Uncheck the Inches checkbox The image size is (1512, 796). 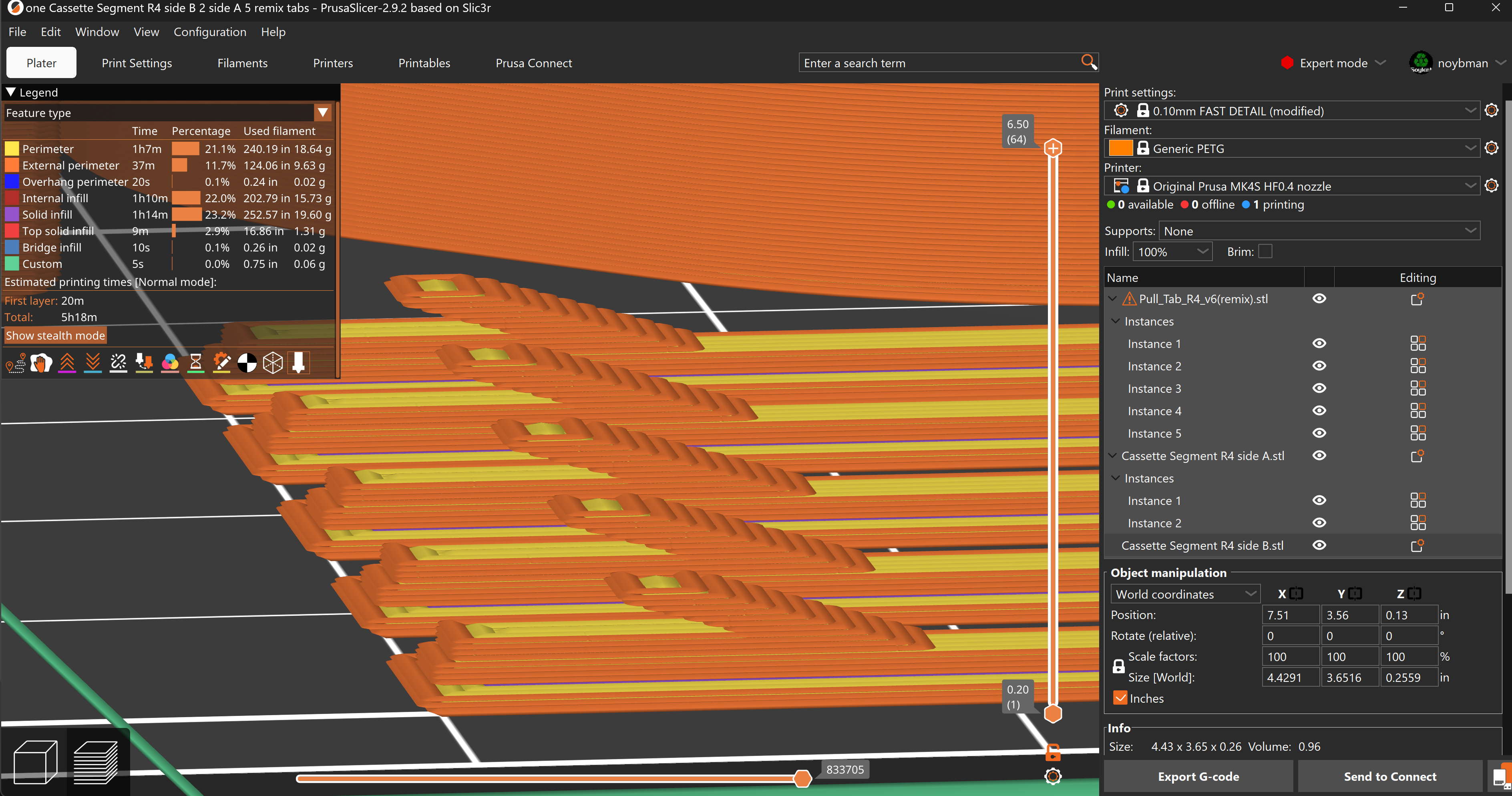coord(1120,698)
